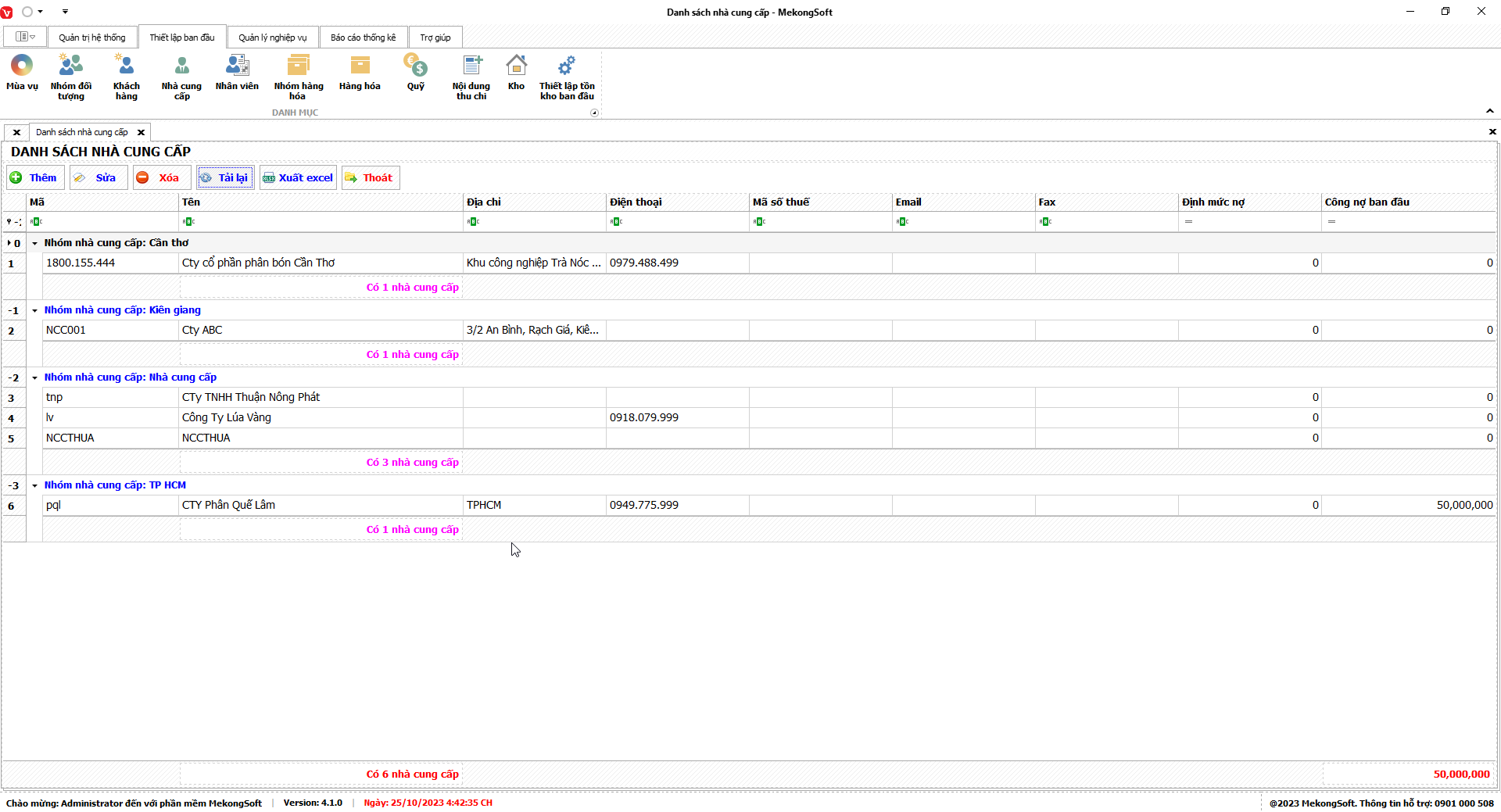
Task: Sort by the Email column header
Action: click(964, 202)
